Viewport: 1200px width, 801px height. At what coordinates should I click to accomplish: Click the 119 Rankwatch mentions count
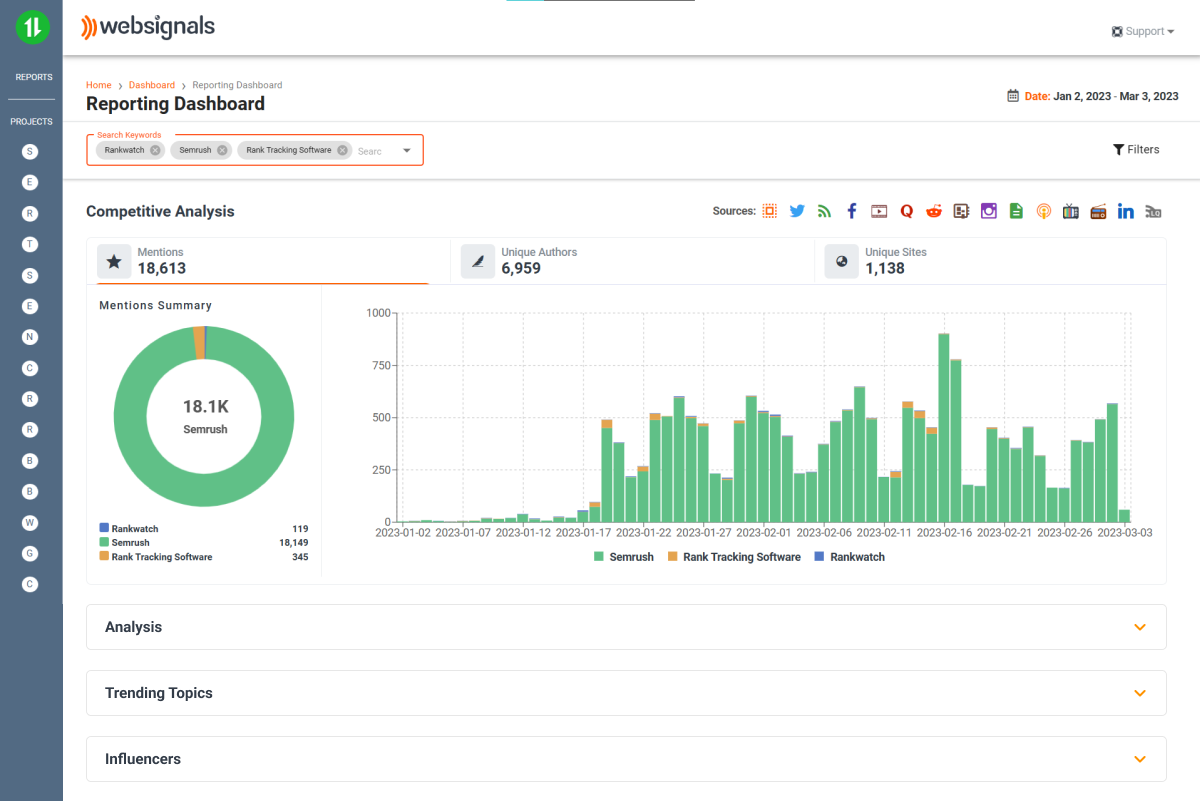[x=300, y=529]
